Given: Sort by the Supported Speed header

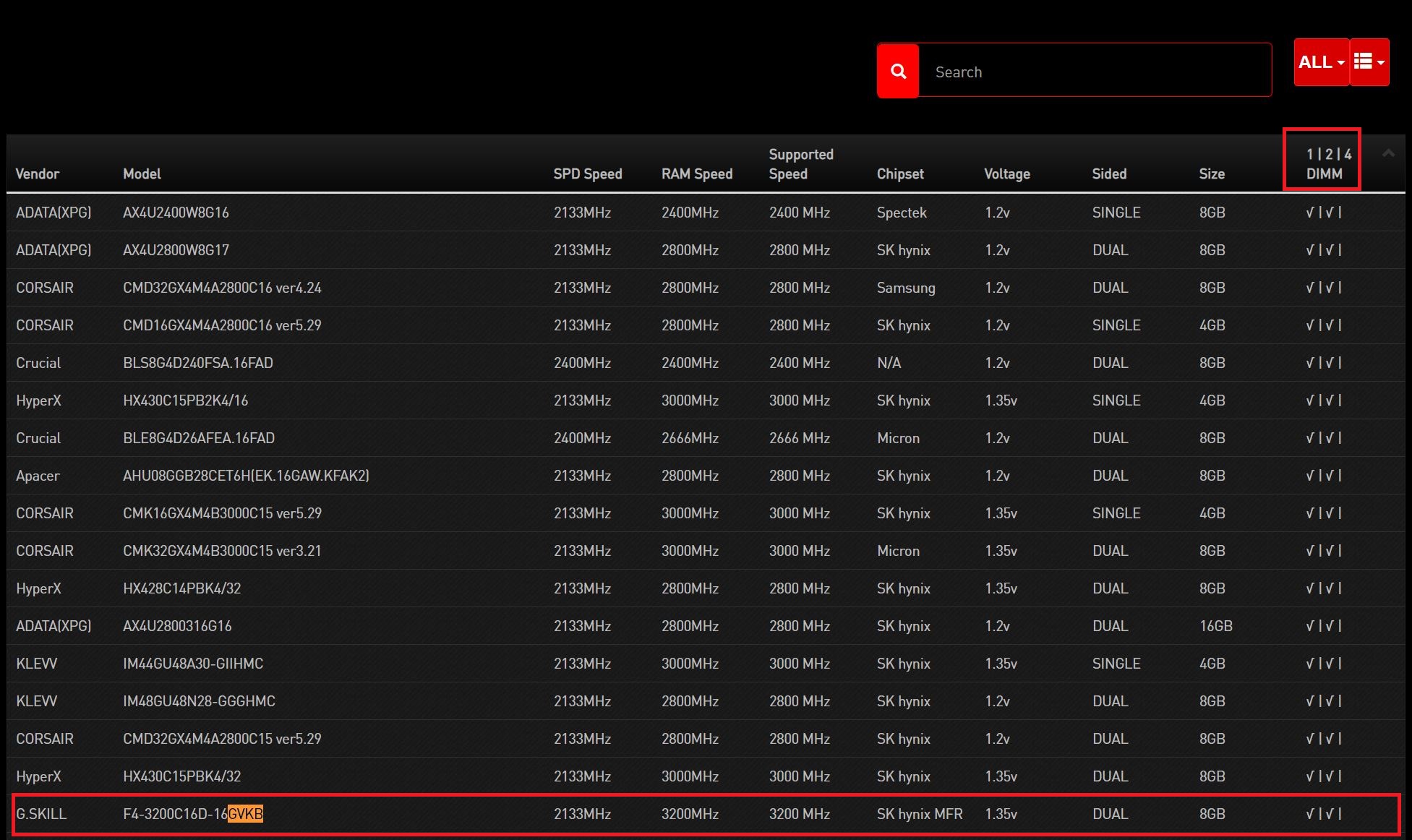Looking at the screenshot, I should [x=801, y=164].
